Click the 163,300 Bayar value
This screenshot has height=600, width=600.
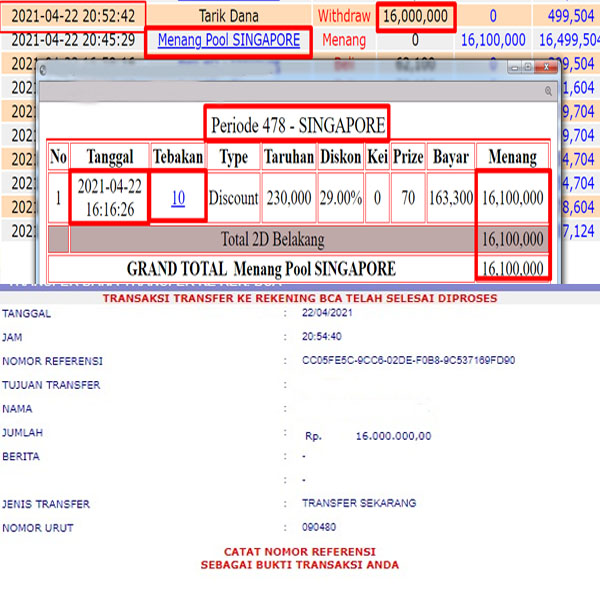[451, 198]
